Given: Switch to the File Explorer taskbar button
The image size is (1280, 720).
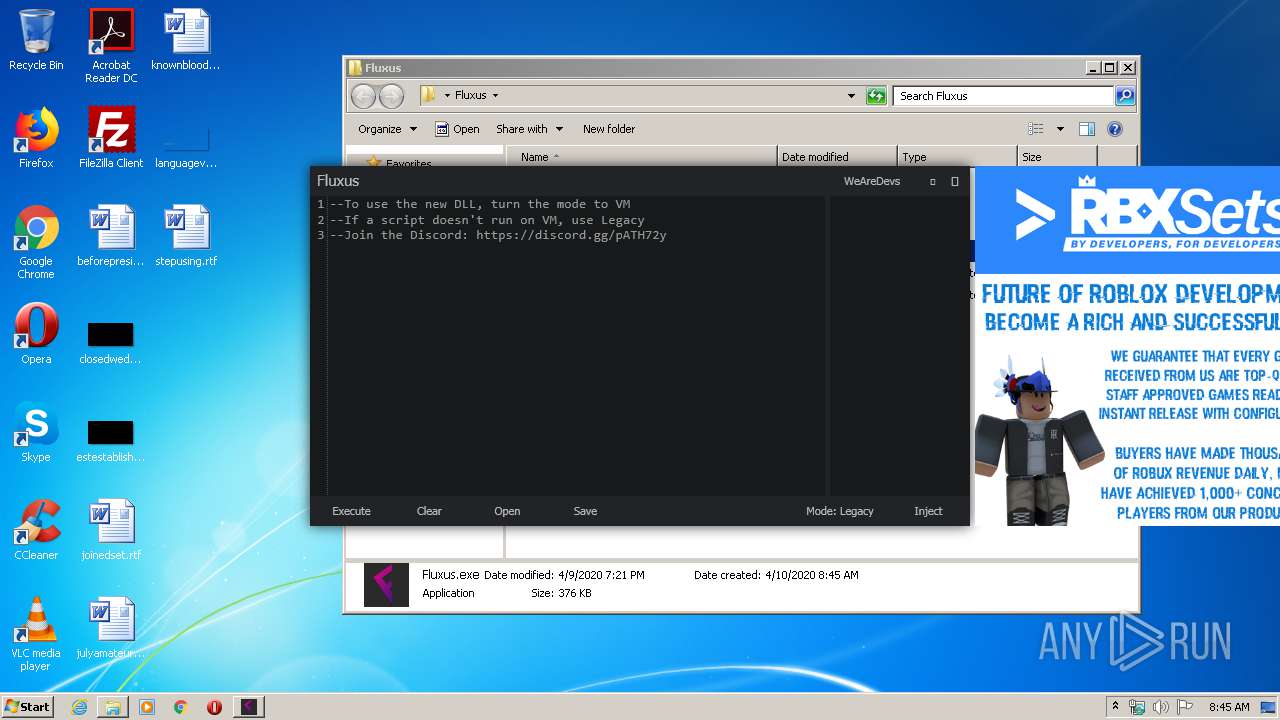Looking at the screenshot, I should click(x=113, y=707).
